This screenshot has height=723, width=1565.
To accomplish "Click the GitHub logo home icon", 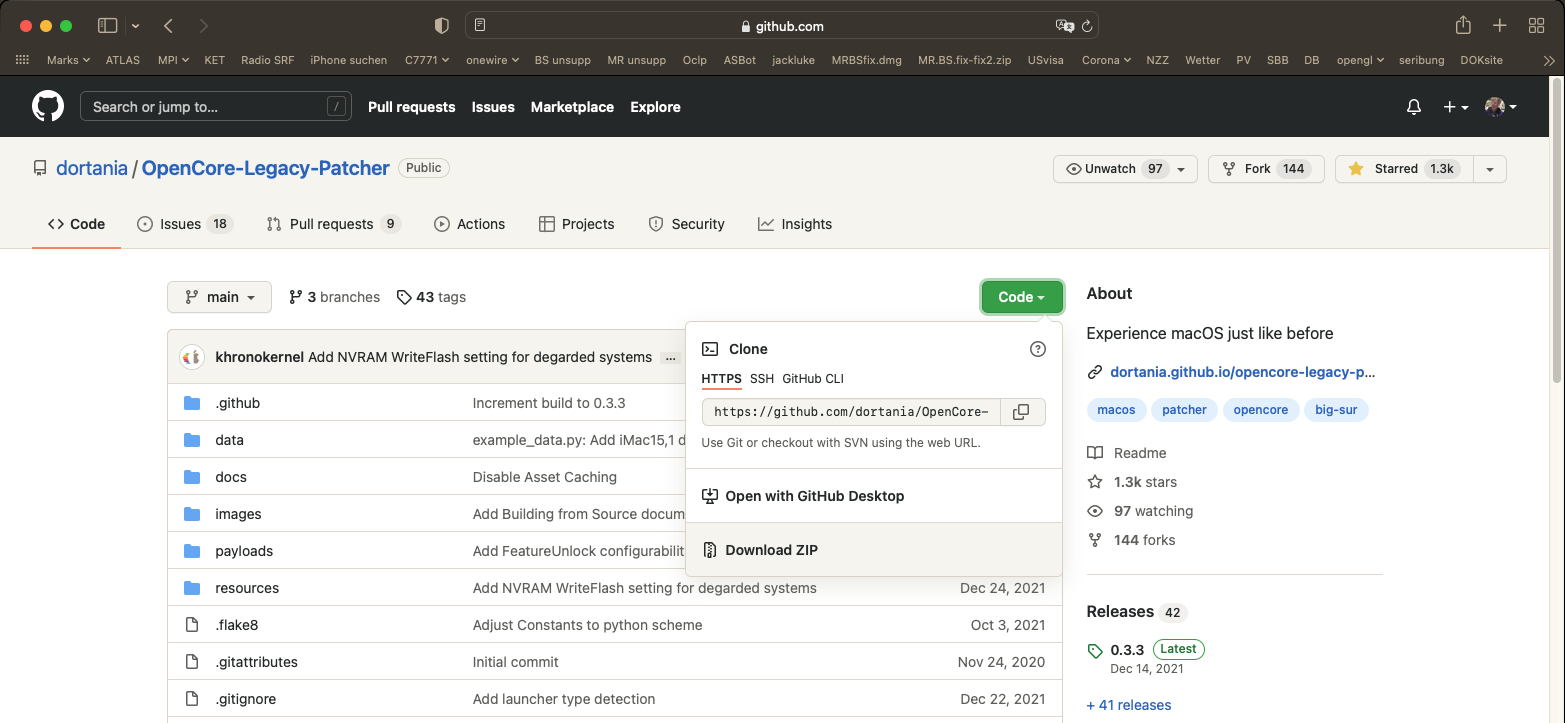I will [x=47, y=106].
